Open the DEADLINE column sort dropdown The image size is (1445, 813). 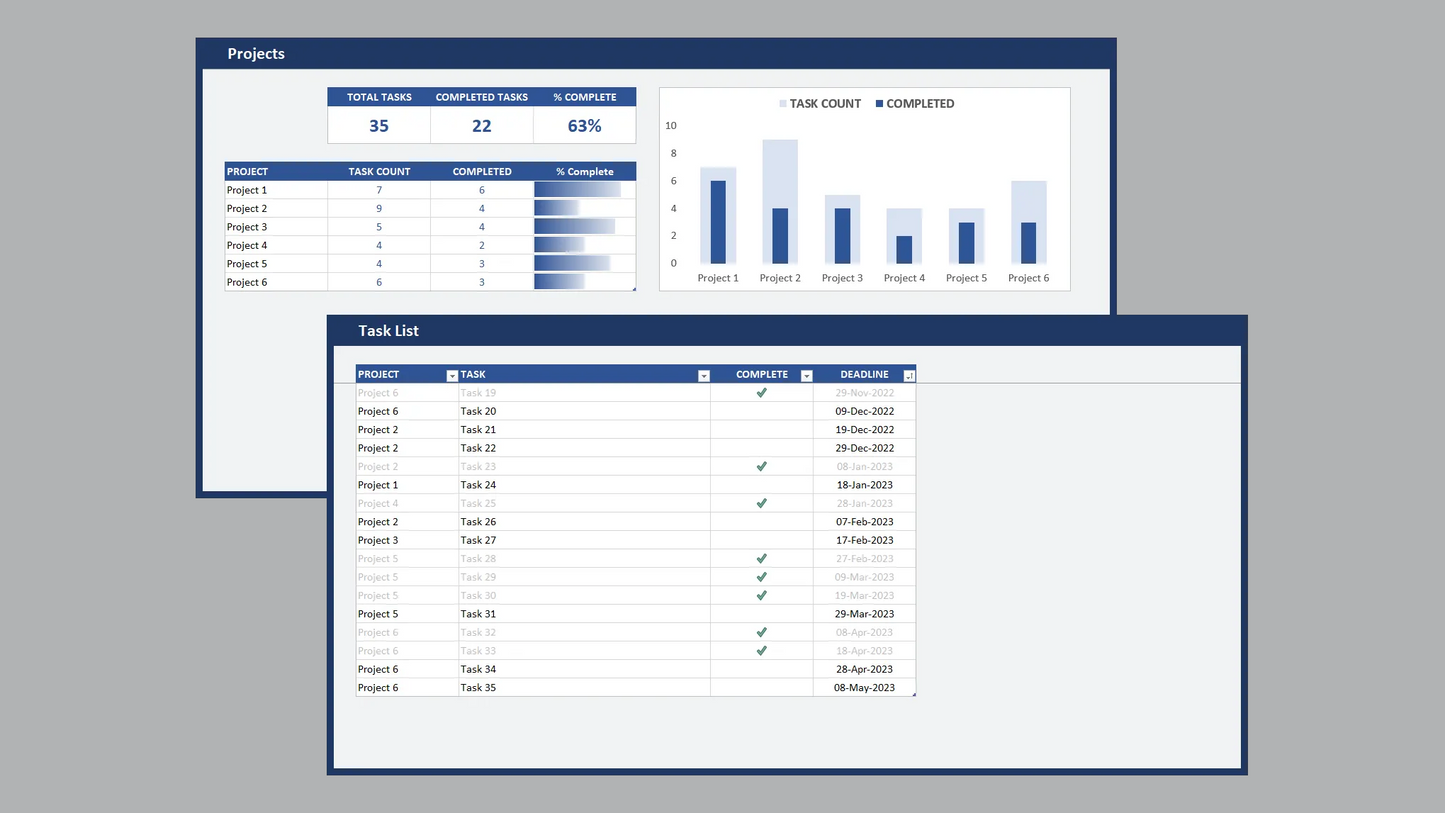click(x=909, y=376)
